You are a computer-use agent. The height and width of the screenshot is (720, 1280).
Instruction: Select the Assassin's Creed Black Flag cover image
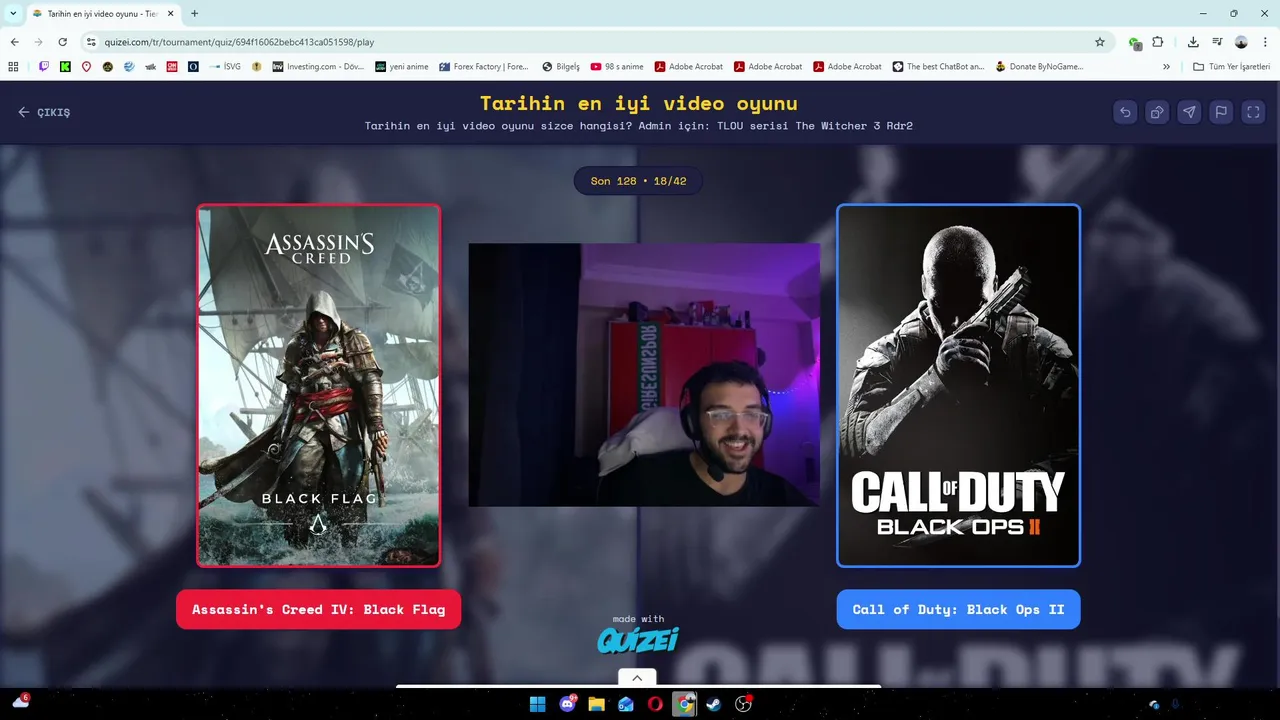click(x=318, y=386)
